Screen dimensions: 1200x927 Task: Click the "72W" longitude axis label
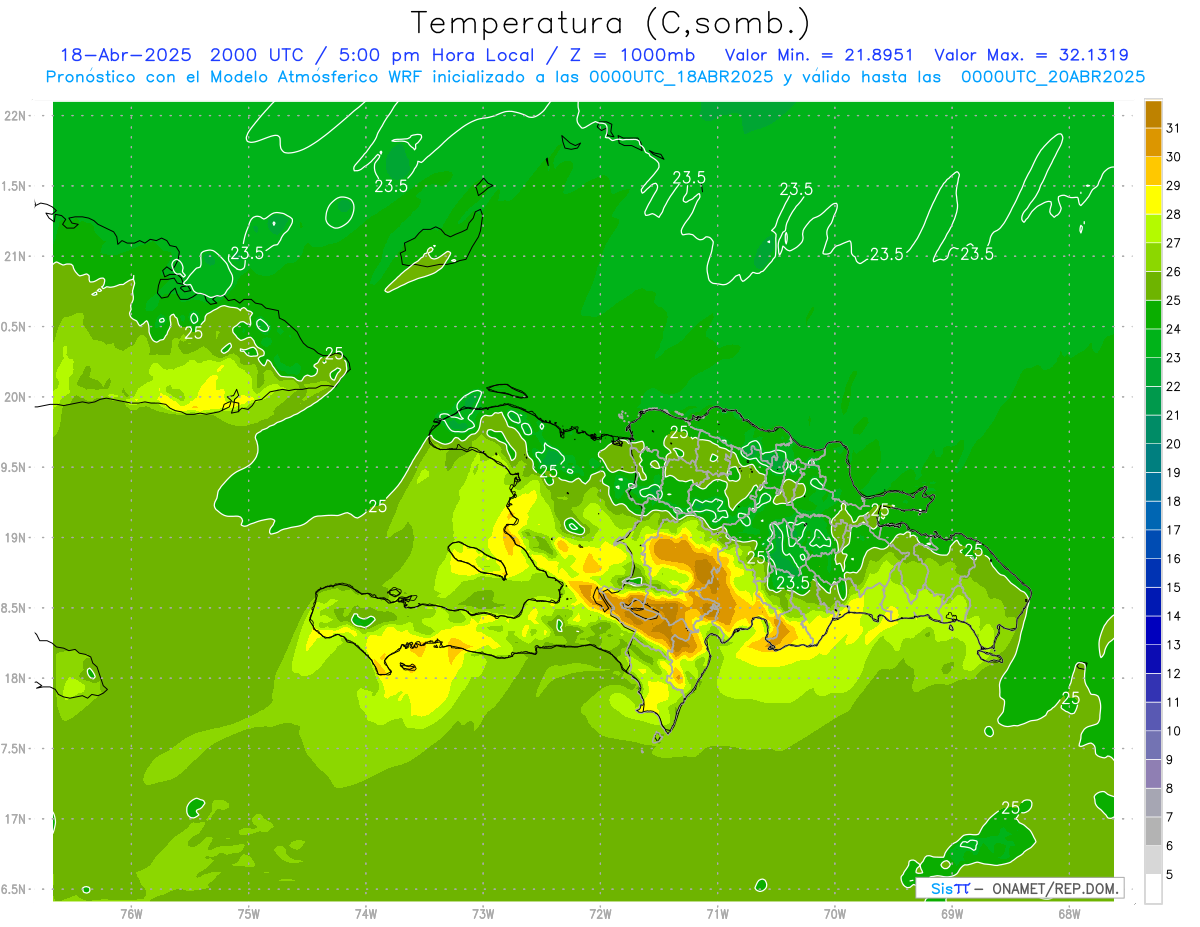pos(600,913)
